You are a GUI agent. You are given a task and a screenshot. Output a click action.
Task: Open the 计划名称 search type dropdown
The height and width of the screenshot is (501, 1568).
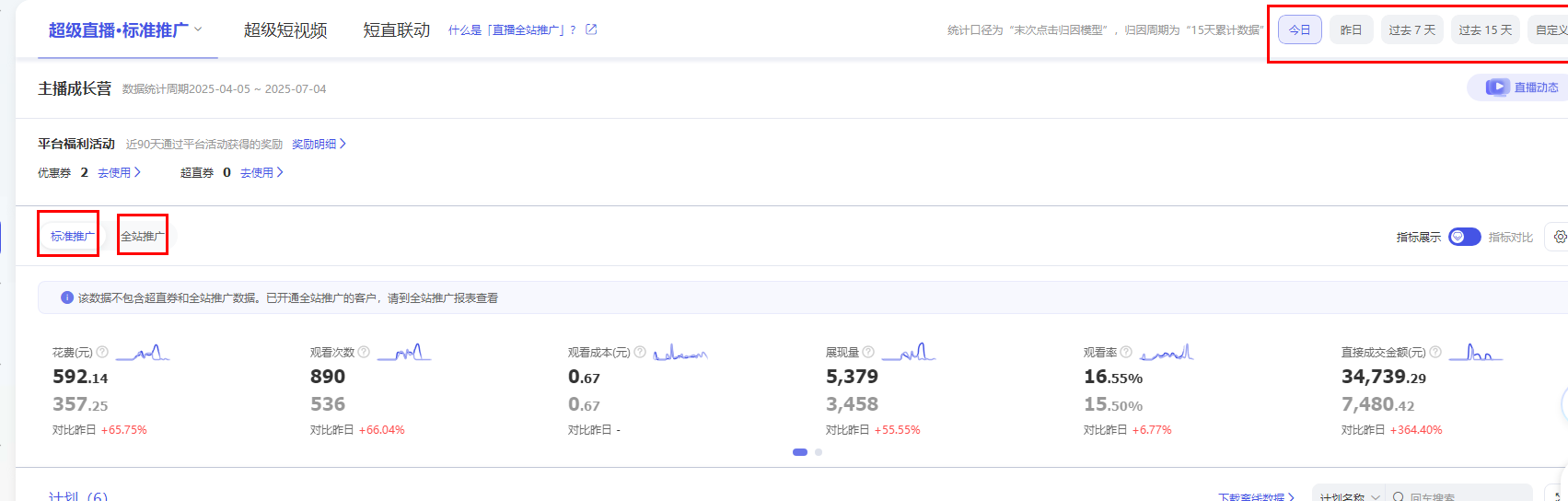tap(1349, 496)
